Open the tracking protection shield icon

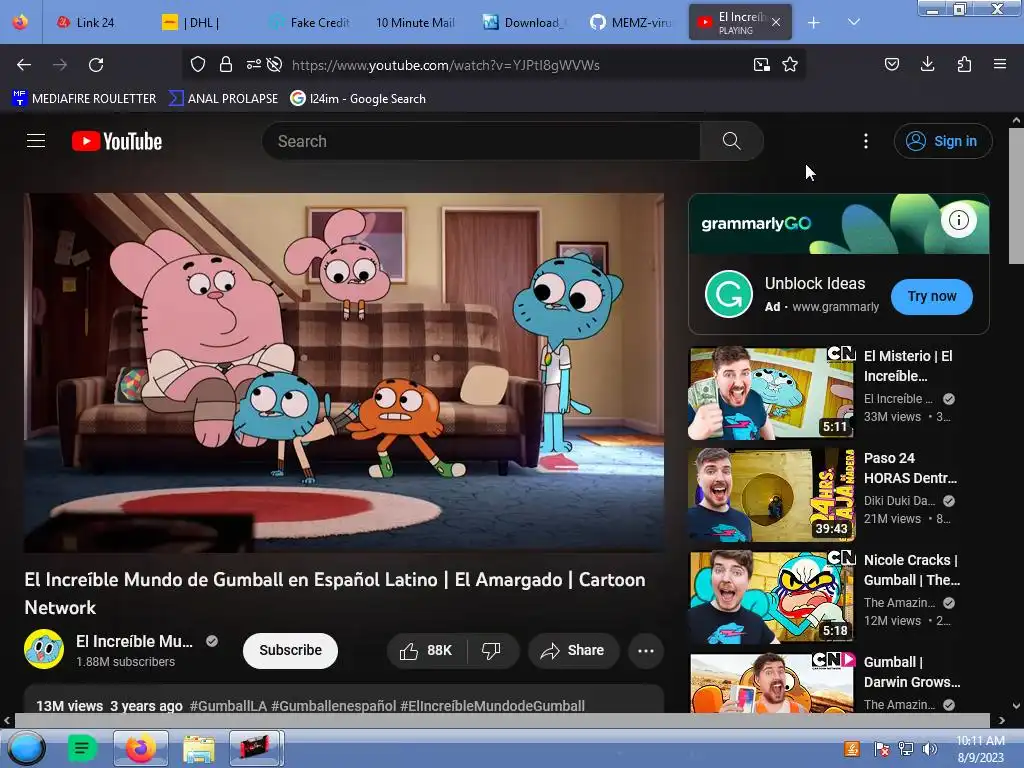tap(198, 64)
